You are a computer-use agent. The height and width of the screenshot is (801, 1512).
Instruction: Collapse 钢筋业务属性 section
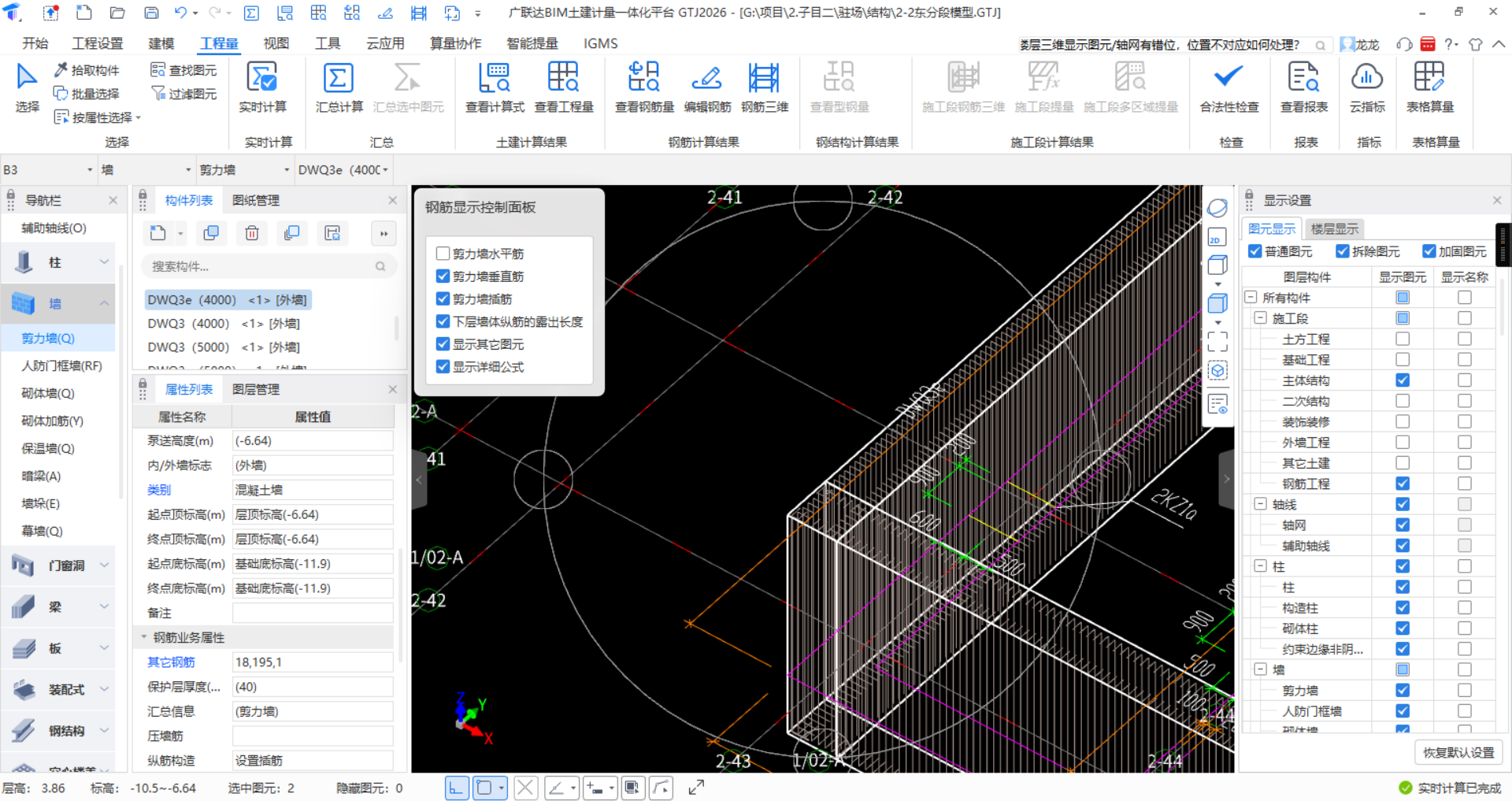[x=144, y=637]
